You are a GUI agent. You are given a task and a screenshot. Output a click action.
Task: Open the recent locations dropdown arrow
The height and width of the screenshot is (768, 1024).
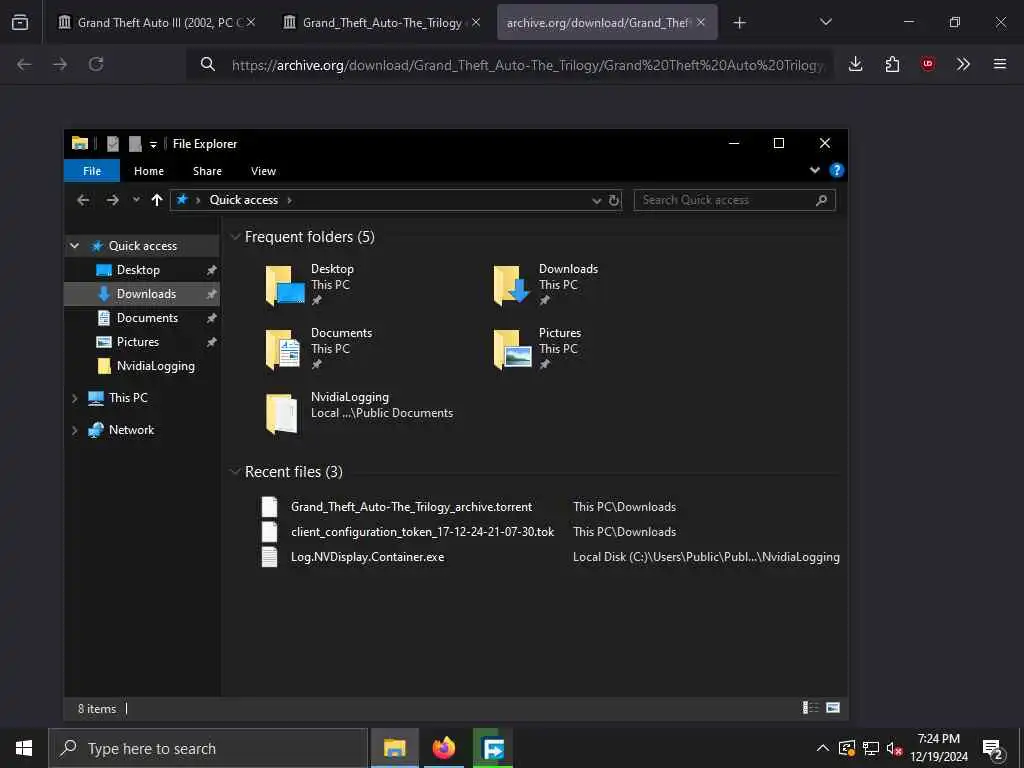[x=136, y=200]
